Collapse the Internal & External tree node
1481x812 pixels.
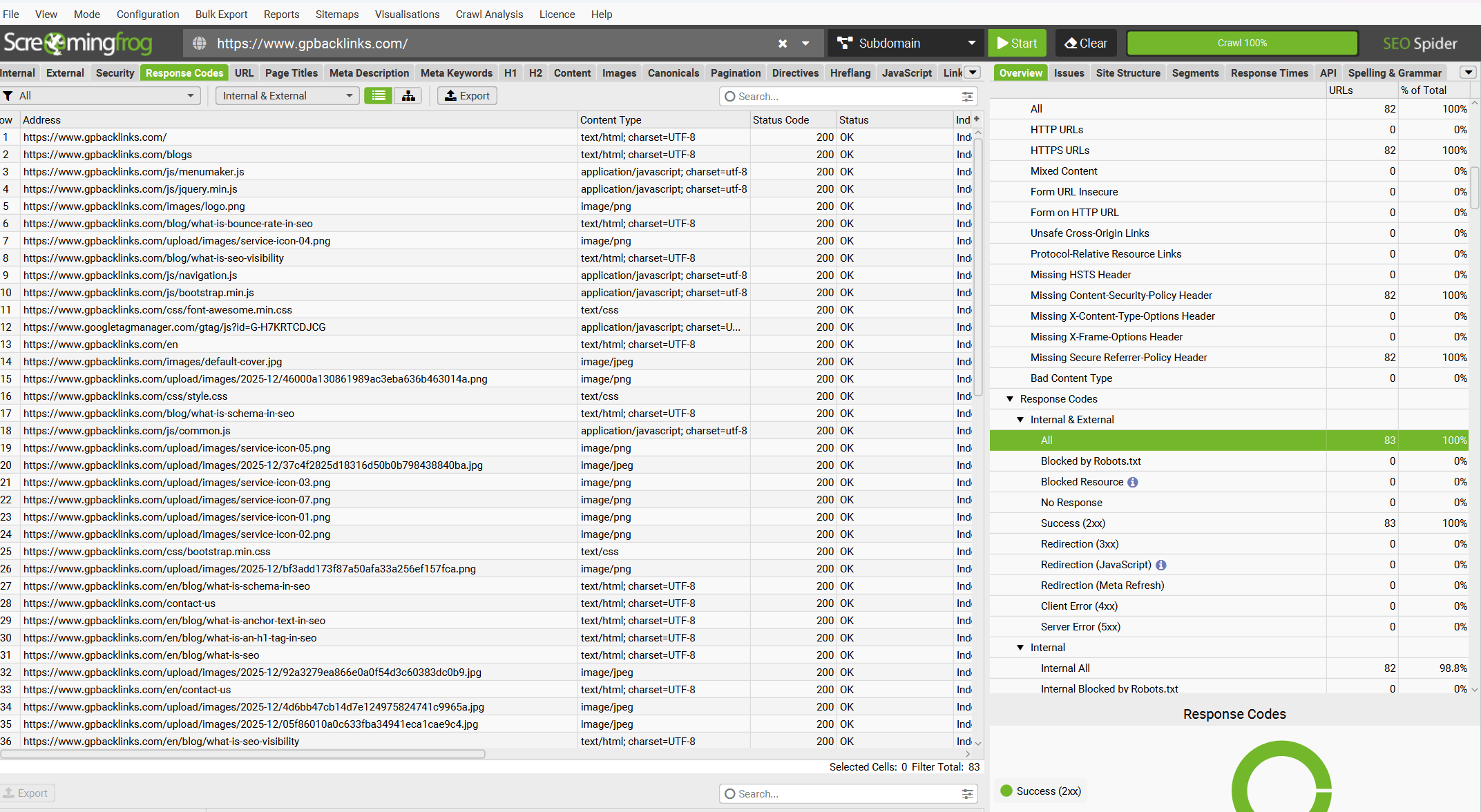pyautogui.click(x=1020, y=420)
